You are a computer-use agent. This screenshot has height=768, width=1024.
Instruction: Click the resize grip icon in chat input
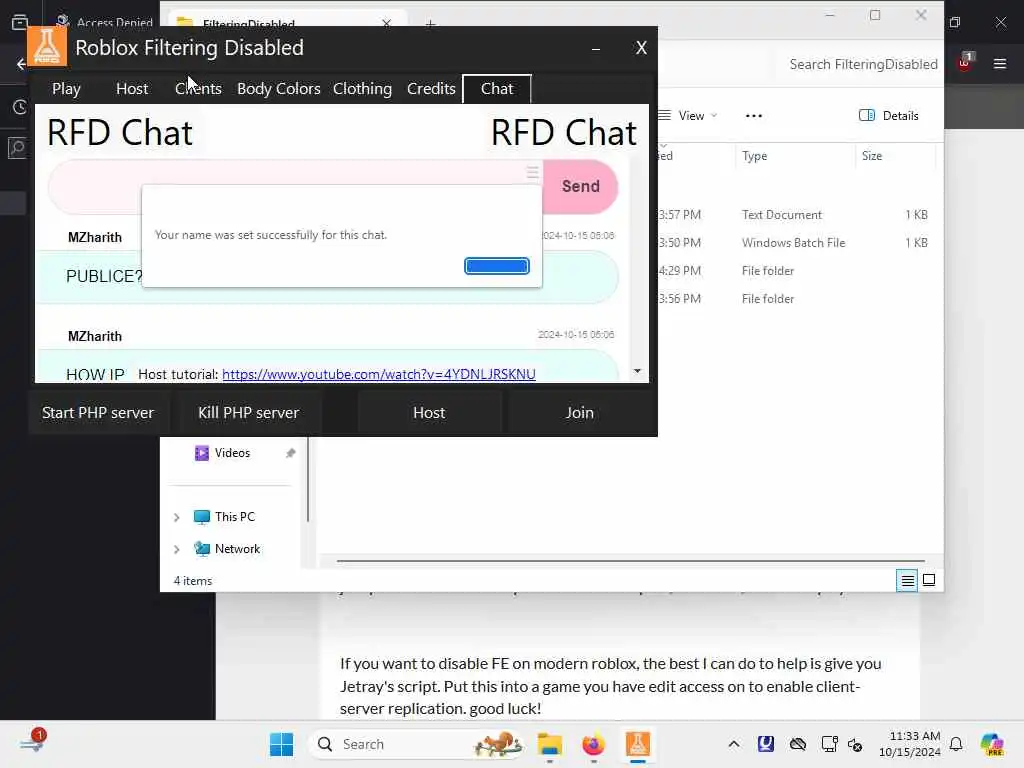[x=533, y=172]
